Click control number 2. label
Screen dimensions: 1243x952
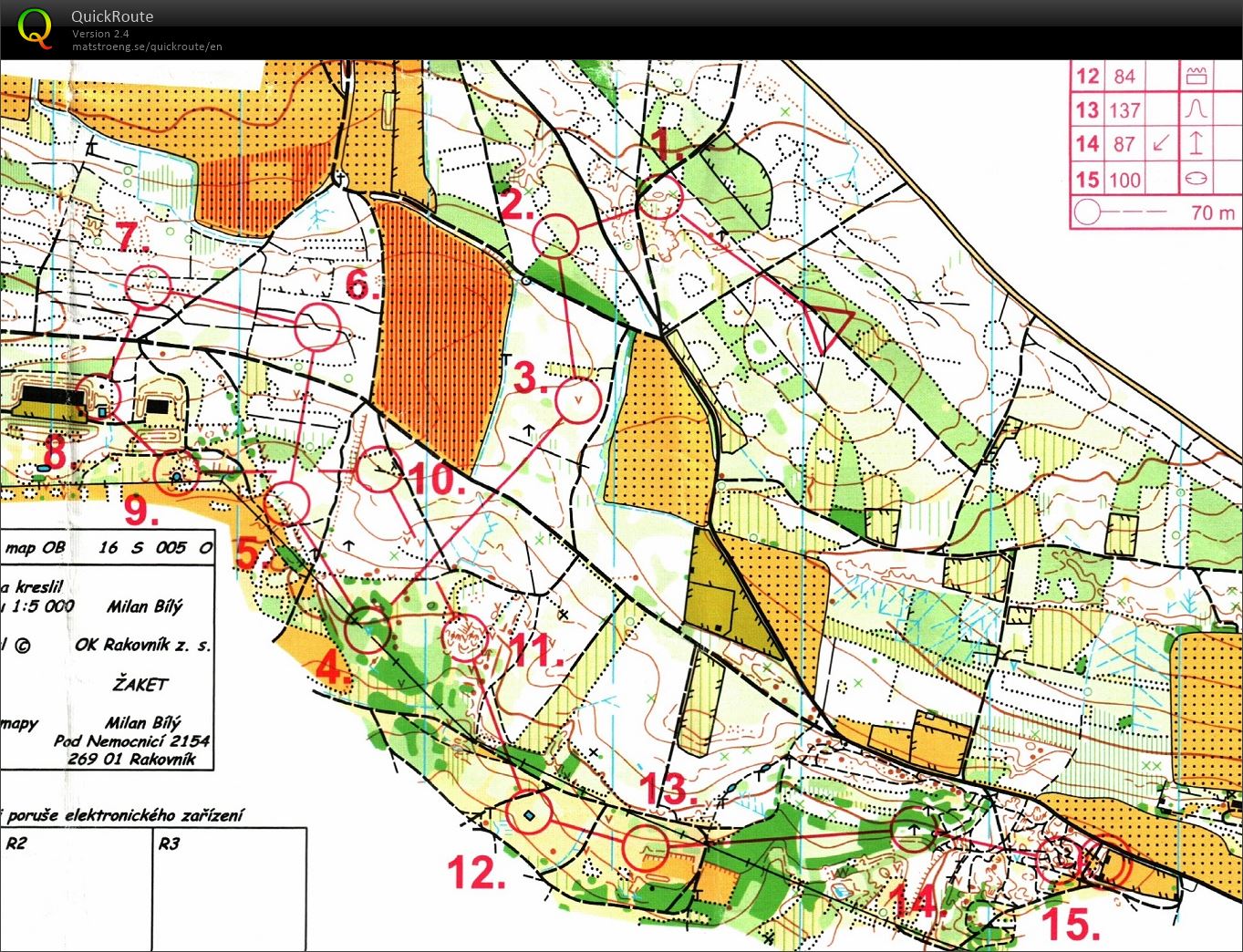[x=516, y=204]
